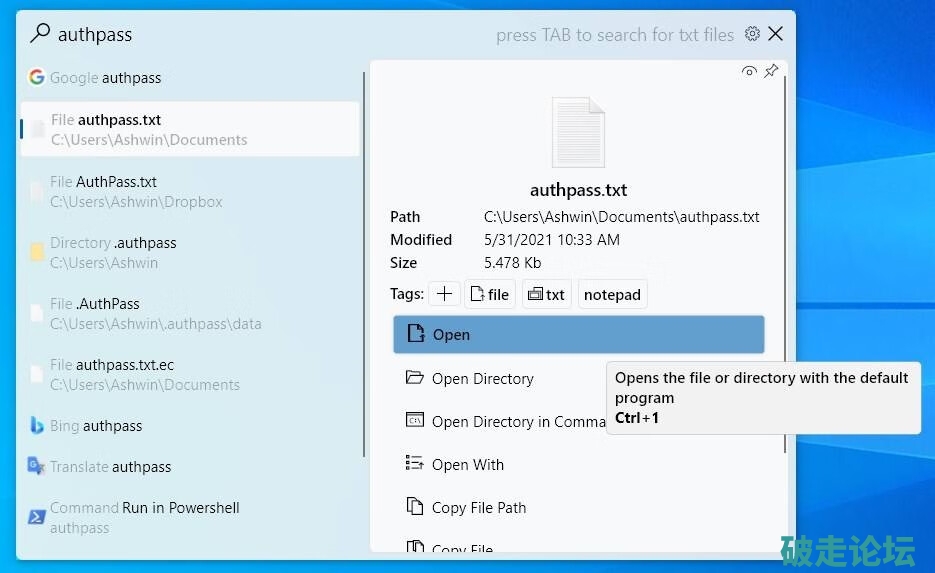935x573 pixels.
Task: Select the 'txt' tag chip
Action: (547, 294)
